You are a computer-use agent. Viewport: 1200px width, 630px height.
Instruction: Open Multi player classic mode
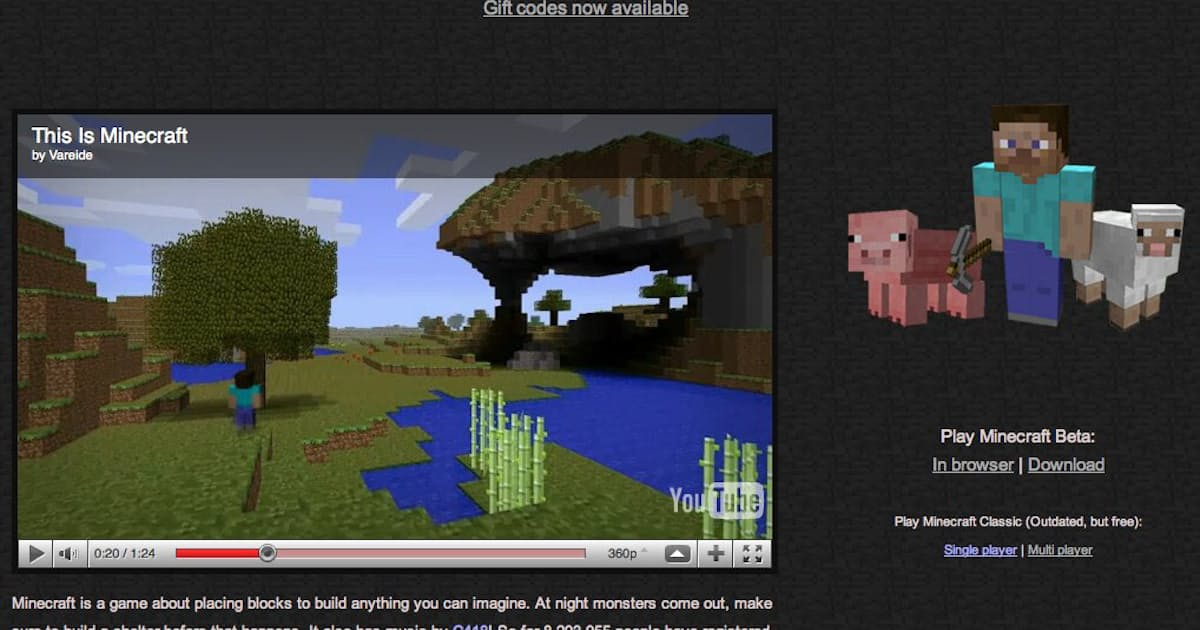click(x=1059, y=550)
